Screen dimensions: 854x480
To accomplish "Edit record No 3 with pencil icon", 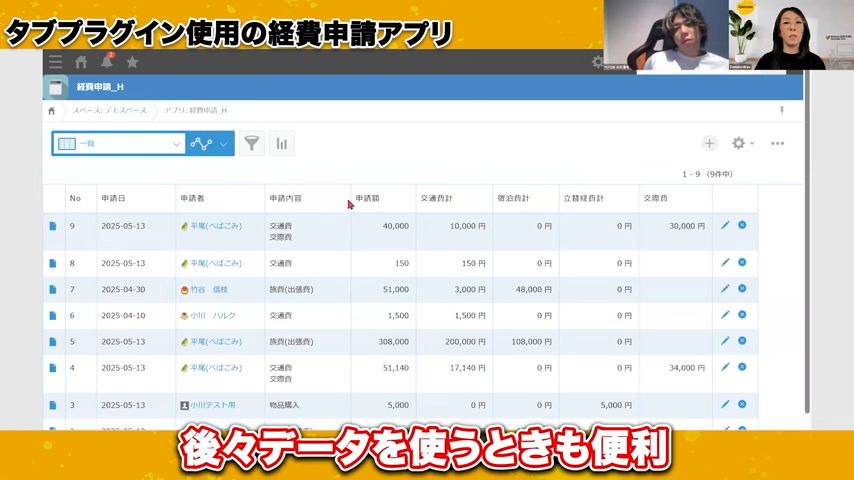I will coord(725,404).
